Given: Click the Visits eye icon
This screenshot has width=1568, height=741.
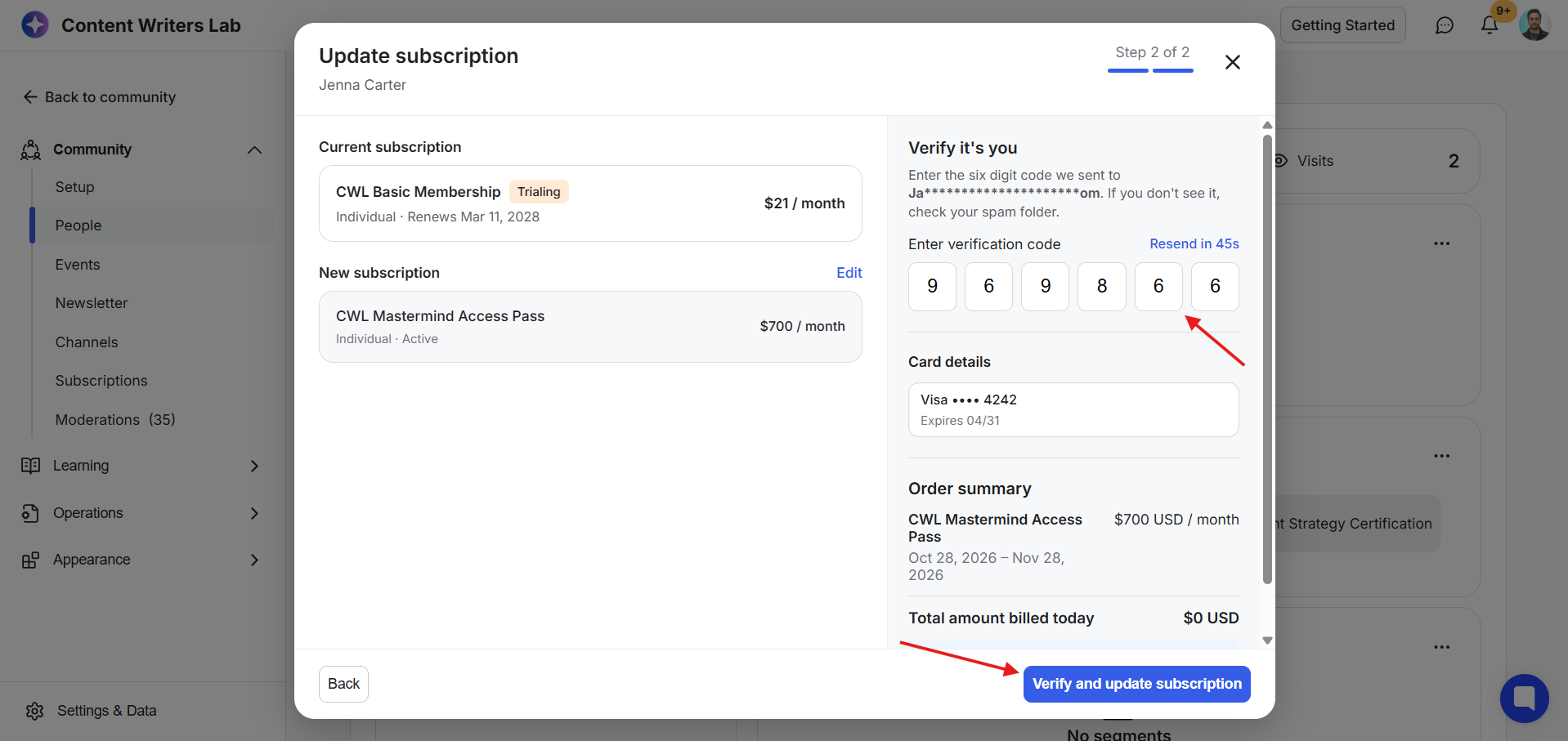Looking at the screenshot, I should point(1281,161).
